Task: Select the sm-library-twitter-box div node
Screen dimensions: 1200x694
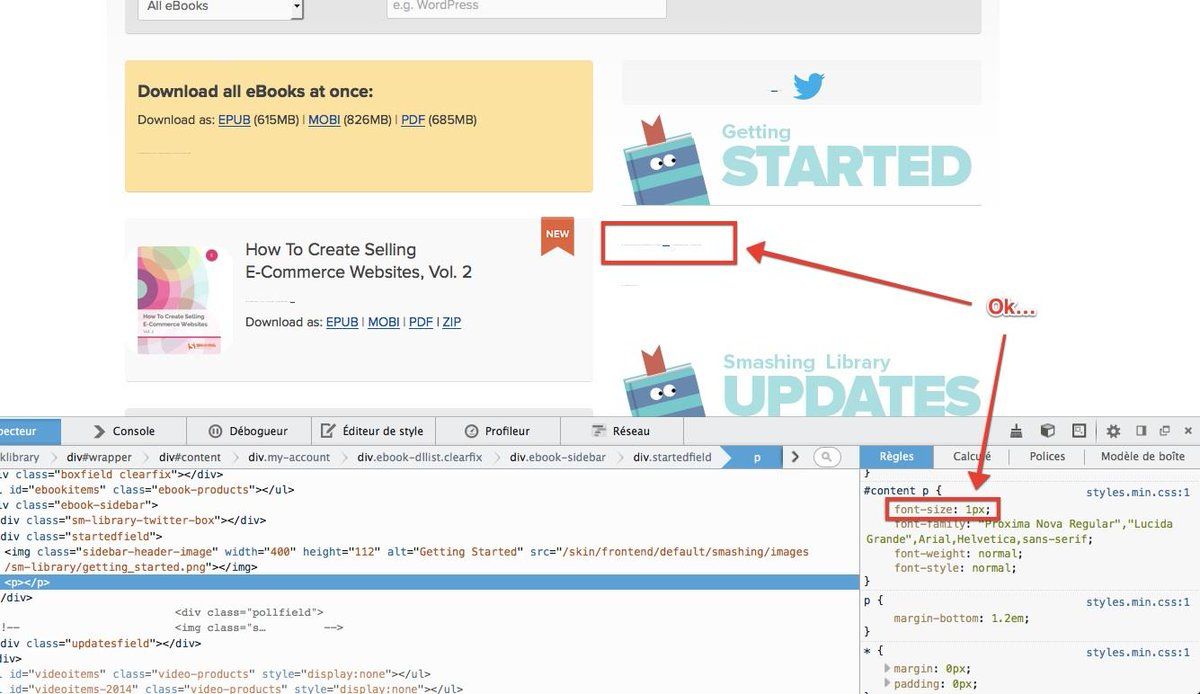Action: coord(133,520)
